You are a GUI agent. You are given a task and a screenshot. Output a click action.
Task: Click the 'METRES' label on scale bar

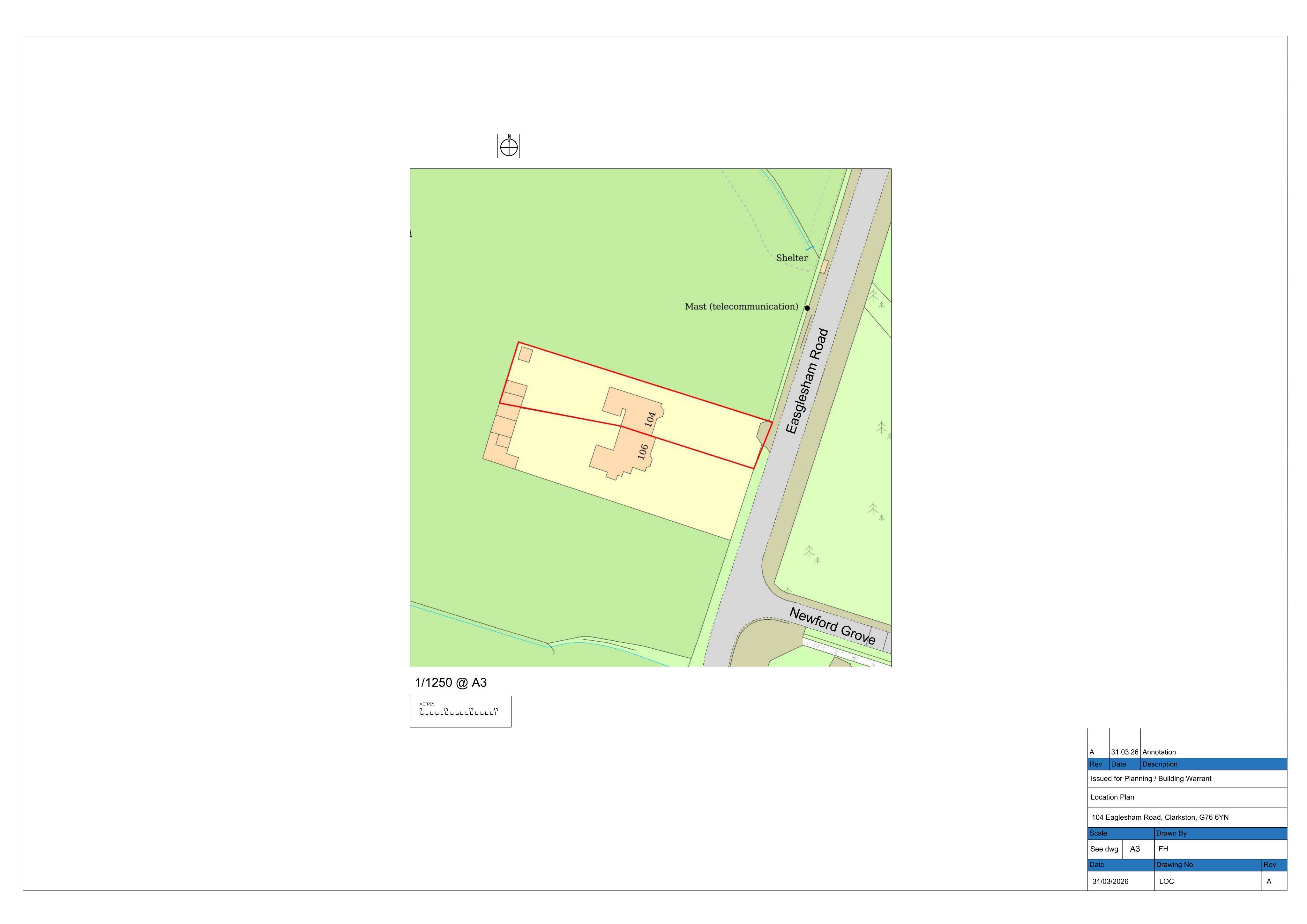pyautogui.click(x=427, y=704)
